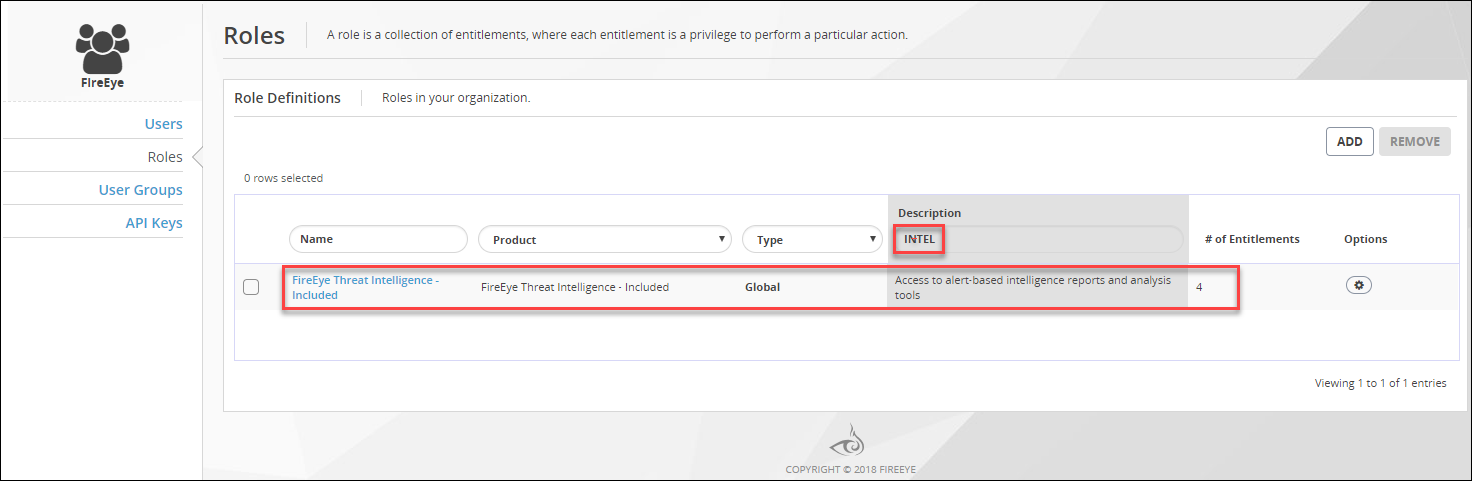Click the ADD button
The image size is (1472, 481).
[x=1350, y=141]
